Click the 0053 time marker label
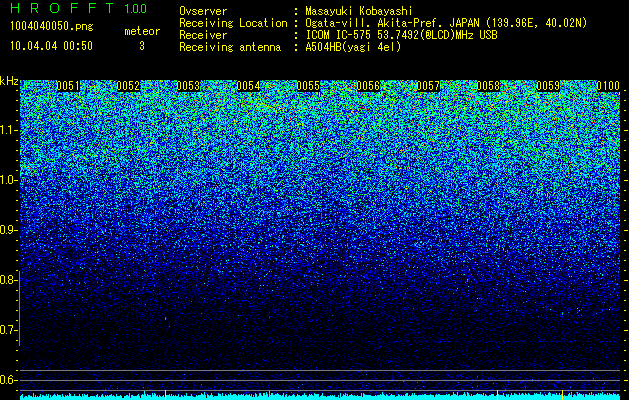The height and width of the screenshot is (400, 629). click(188, 86)
